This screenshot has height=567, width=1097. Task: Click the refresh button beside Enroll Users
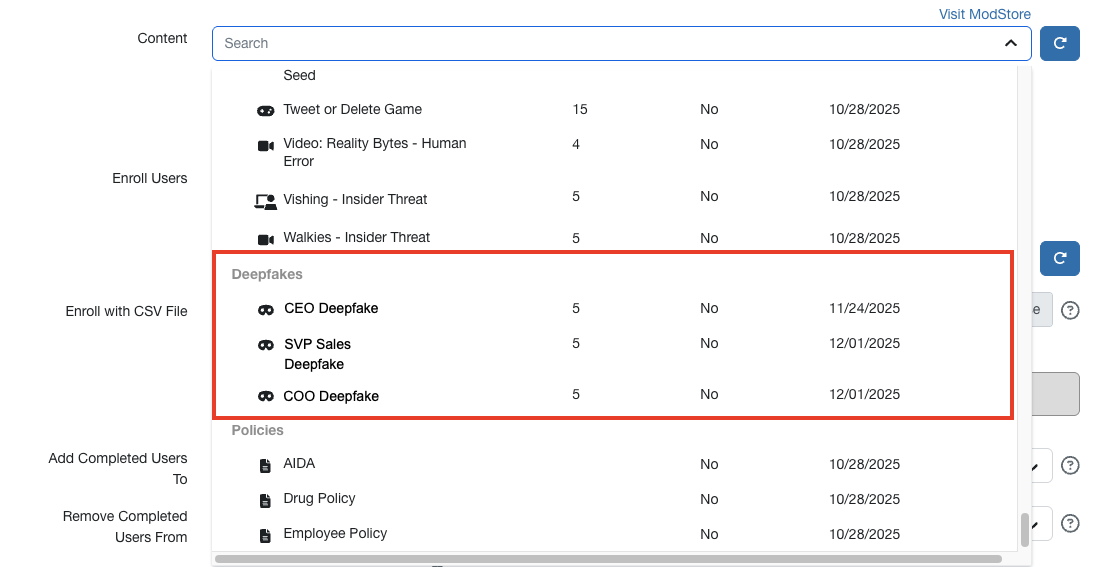(x=1060, y=258)
